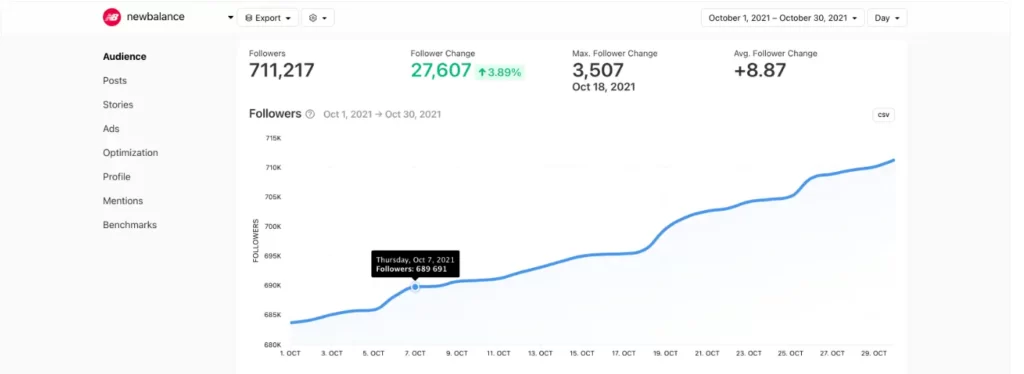Click the 711,217 followers value
Viewport: 1024px width, 374px height.
pos(281,70)
